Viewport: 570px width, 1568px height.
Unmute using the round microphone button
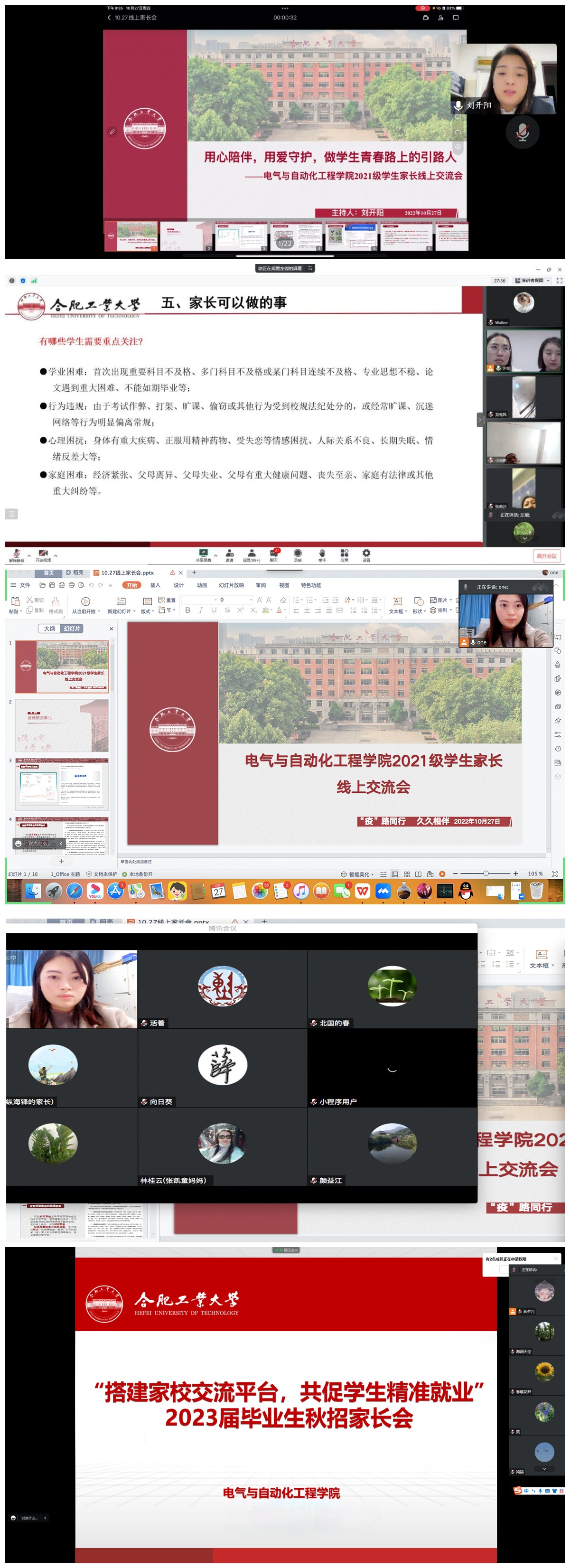(x=522, y=132)
